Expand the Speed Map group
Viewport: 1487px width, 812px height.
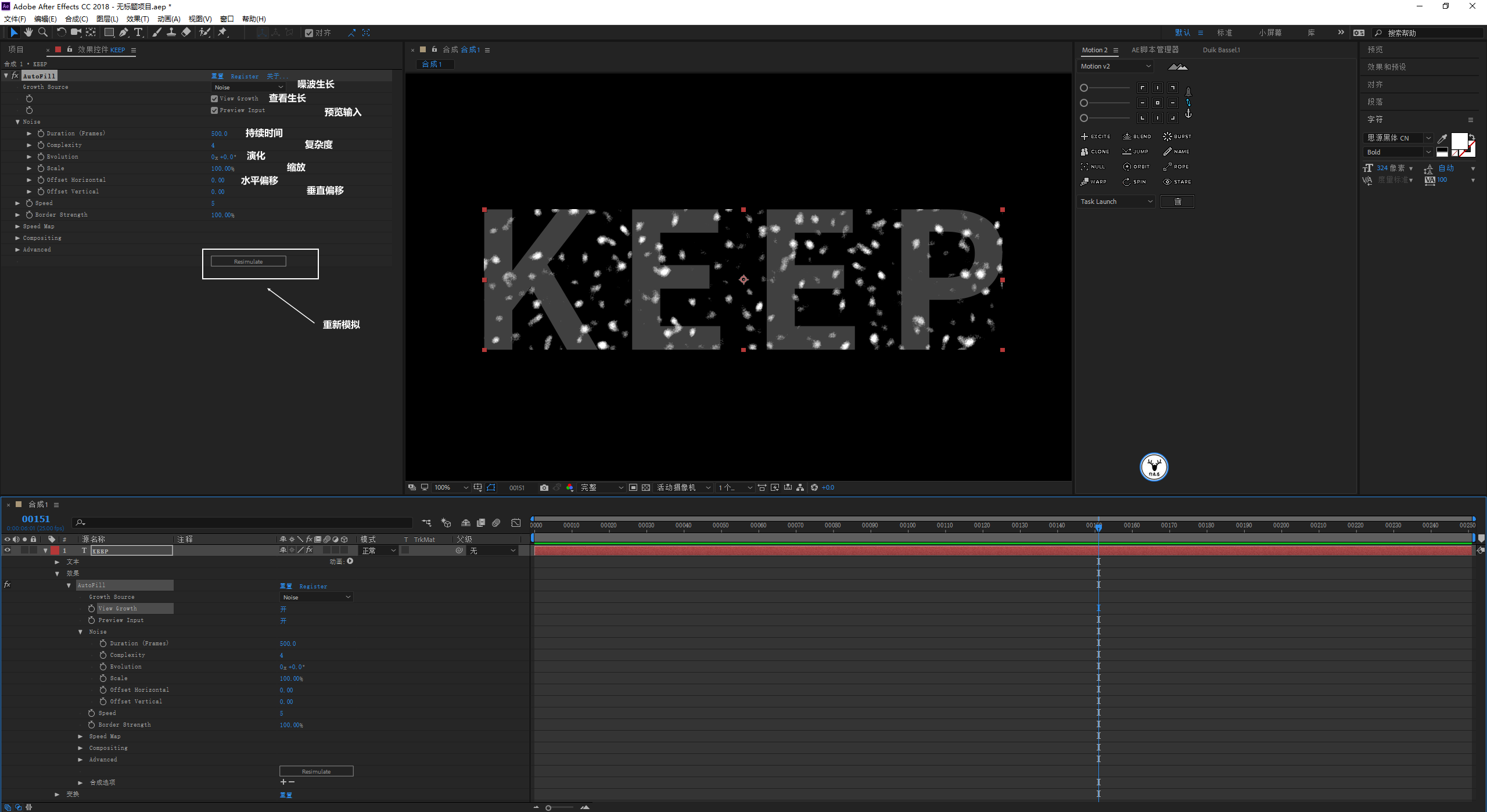(x=17, y=227)
